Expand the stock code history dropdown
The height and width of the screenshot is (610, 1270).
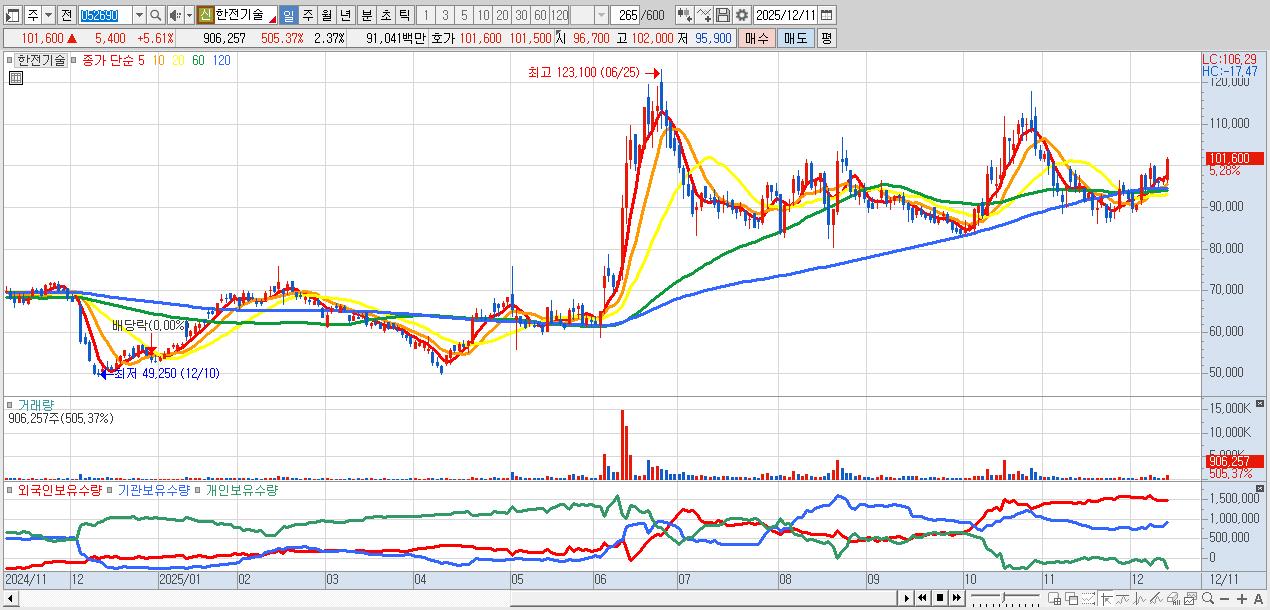[x=138, y=15]
